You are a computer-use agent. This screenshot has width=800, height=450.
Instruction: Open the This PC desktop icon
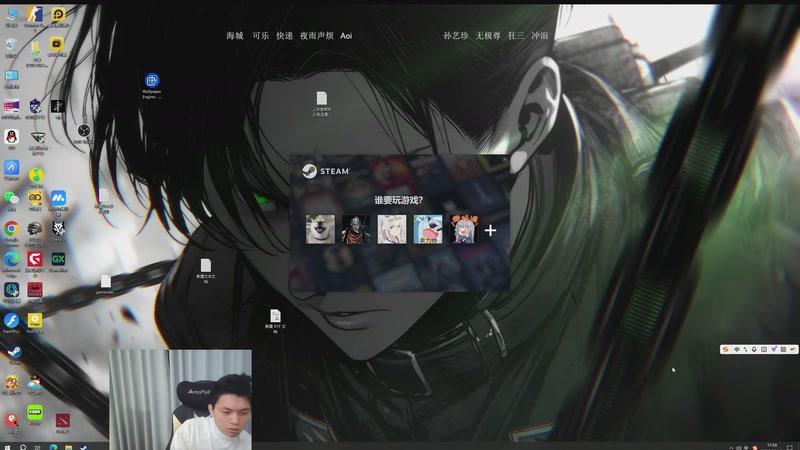coord(11,17)
